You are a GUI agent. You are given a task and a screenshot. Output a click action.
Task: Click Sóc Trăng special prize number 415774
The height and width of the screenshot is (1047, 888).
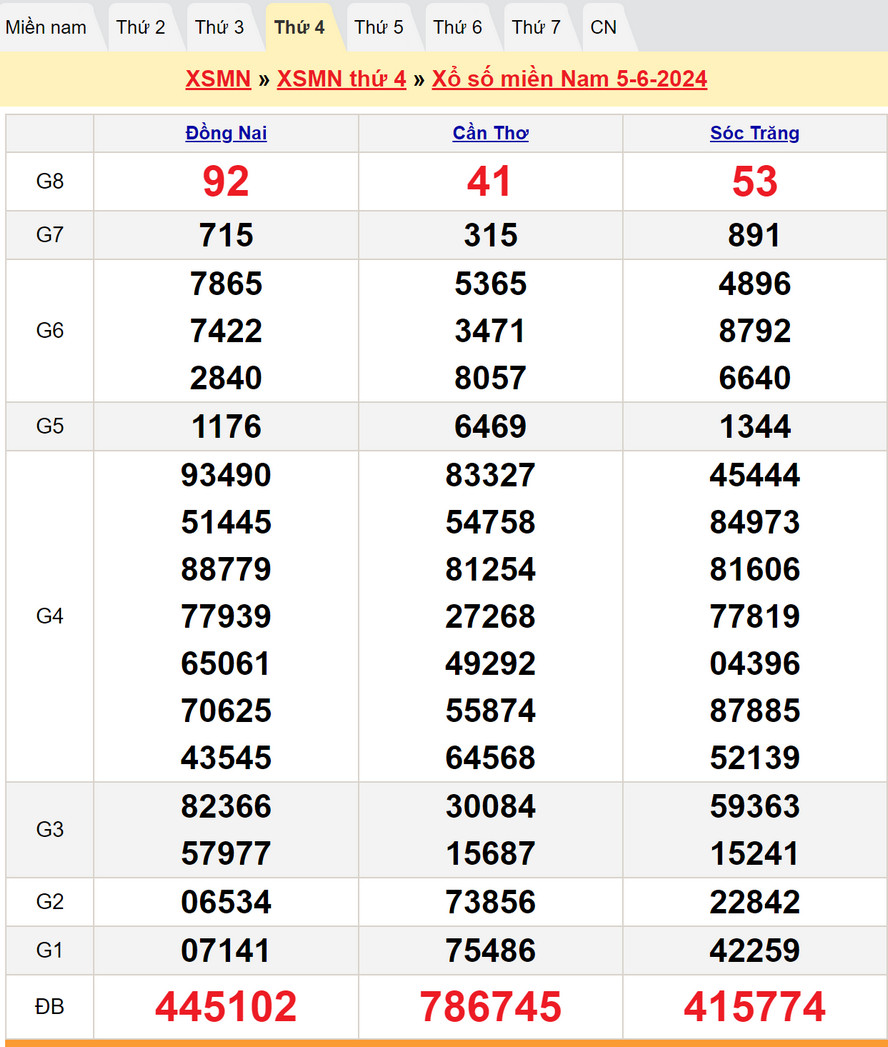754,1006
